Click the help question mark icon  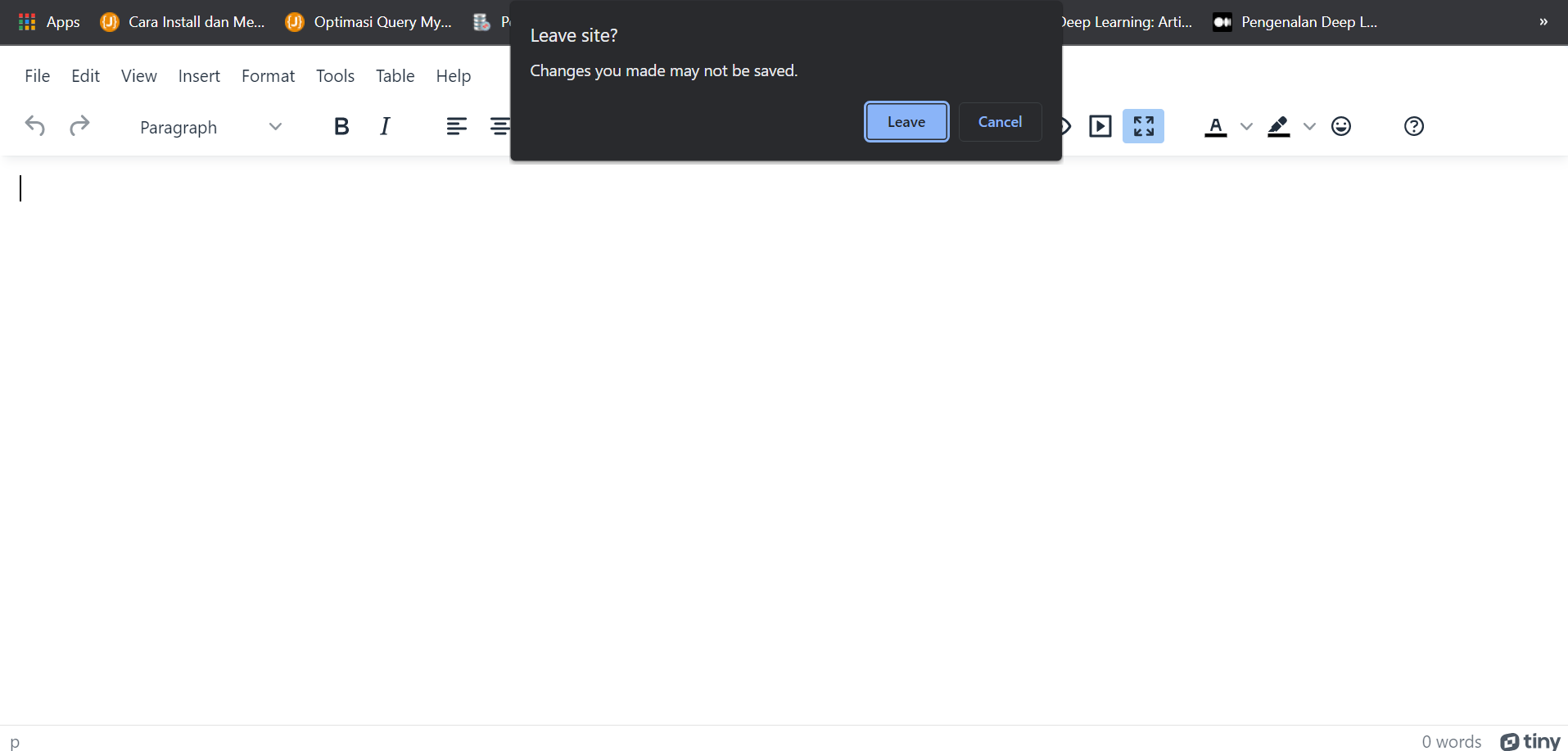[x=1413, y=126]
